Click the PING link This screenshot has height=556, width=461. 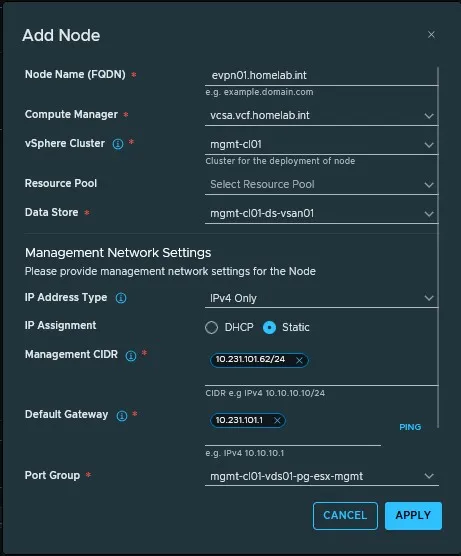point(410,427)
